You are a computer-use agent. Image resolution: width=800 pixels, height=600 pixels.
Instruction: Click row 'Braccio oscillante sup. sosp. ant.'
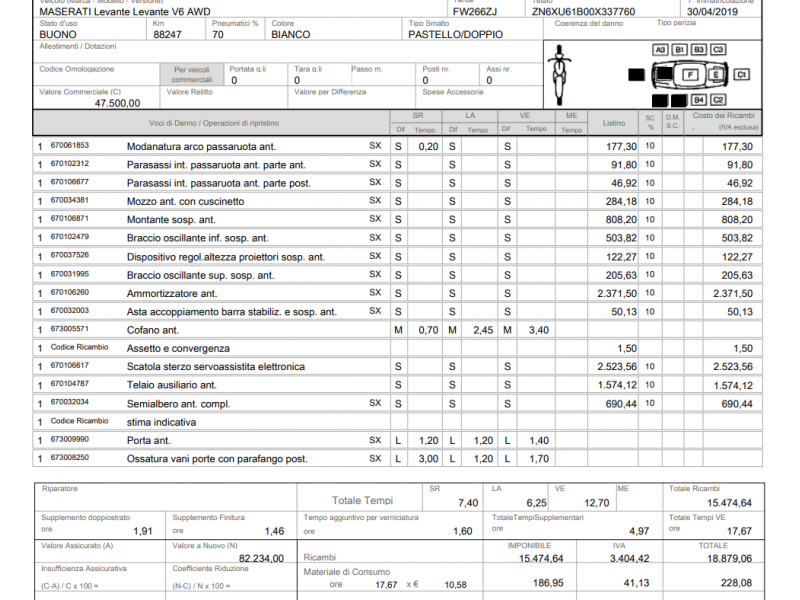tap(397, 275)
